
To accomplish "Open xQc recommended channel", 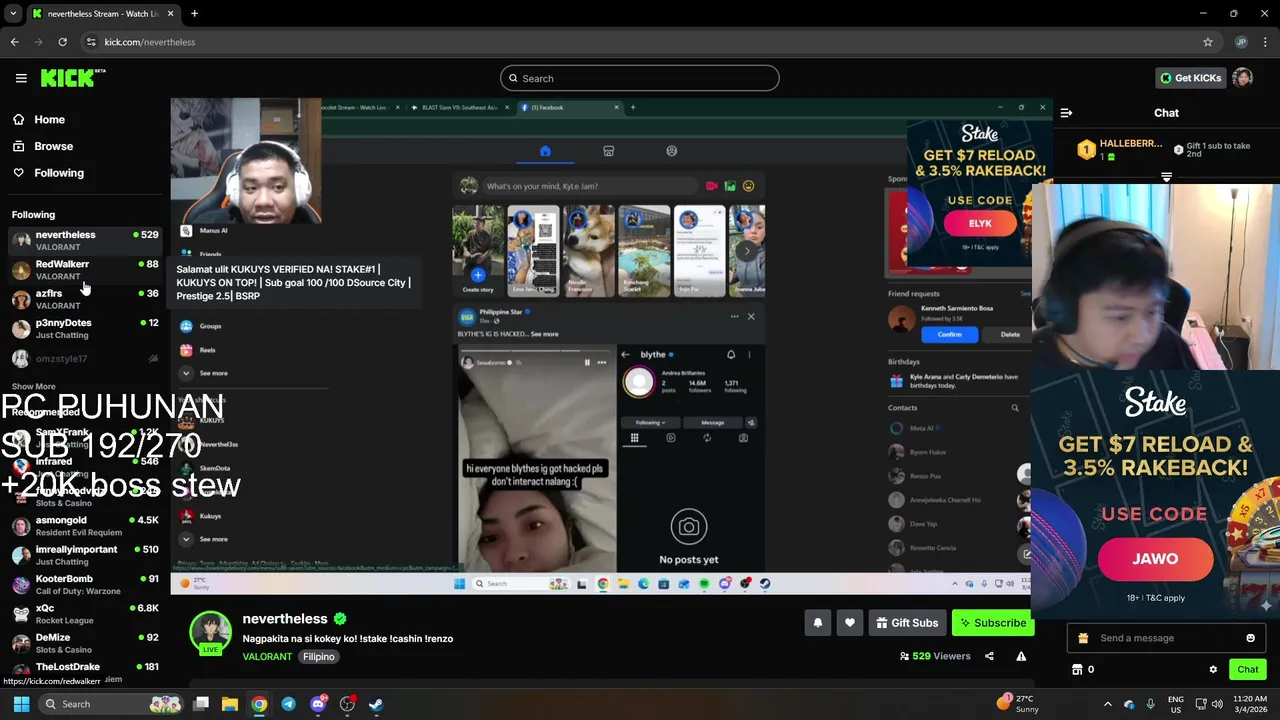I will (x=85, y=614).
